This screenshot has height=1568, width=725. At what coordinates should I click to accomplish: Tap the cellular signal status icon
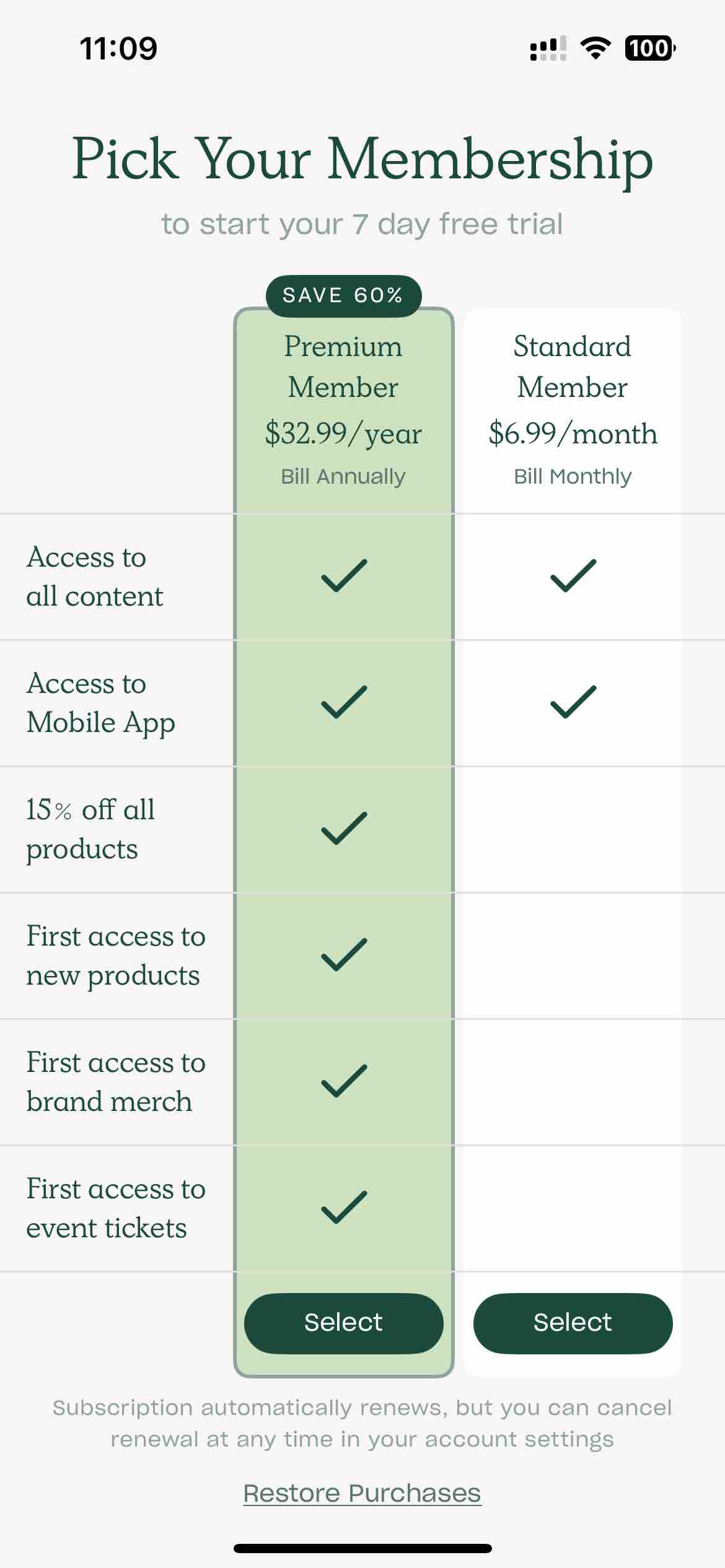(548, 48)
